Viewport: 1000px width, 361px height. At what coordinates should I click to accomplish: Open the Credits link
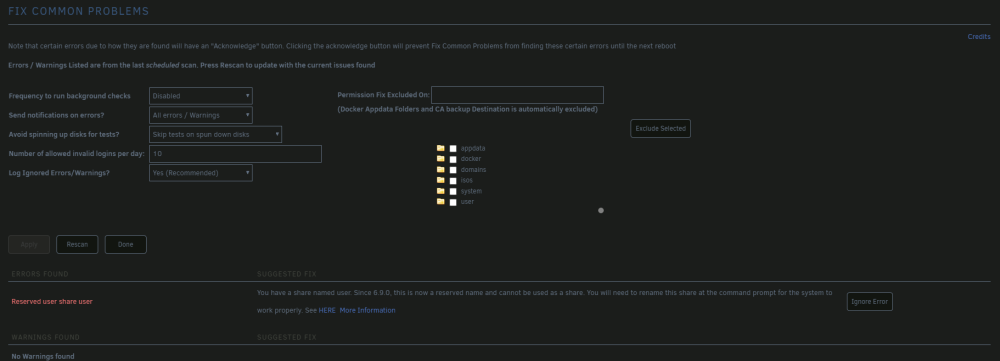pos(979,36)
